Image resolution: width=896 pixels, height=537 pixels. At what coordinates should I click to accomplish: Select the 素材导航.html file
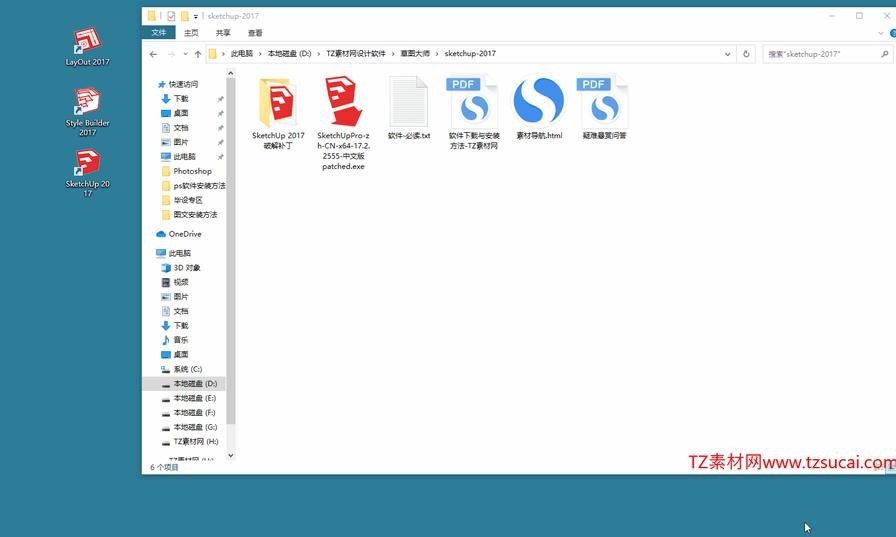pos(539,108)
